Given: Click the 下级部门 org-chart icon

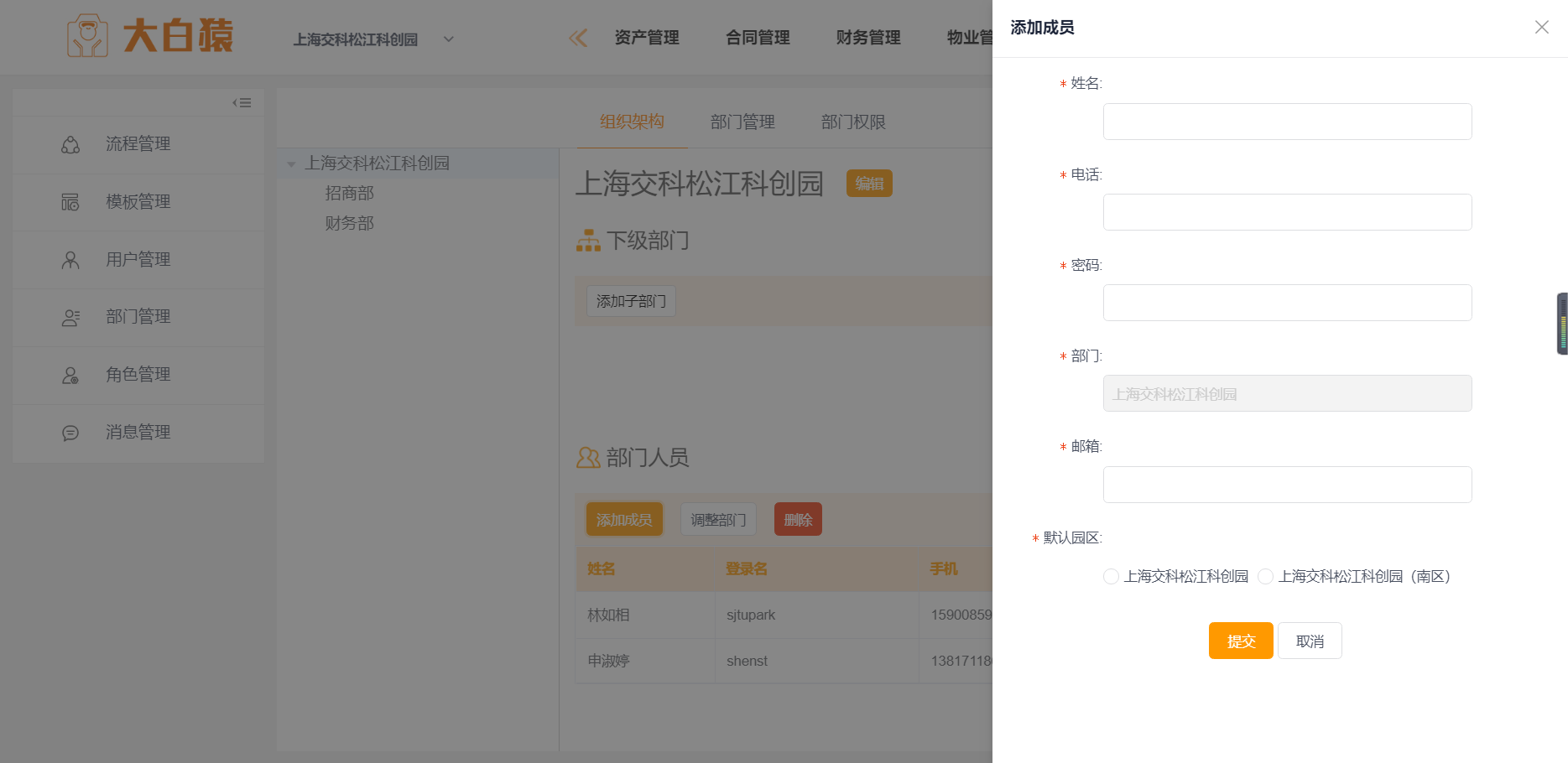Looking at the screenshot, I should pyautogui.click(x=588, y=241).
